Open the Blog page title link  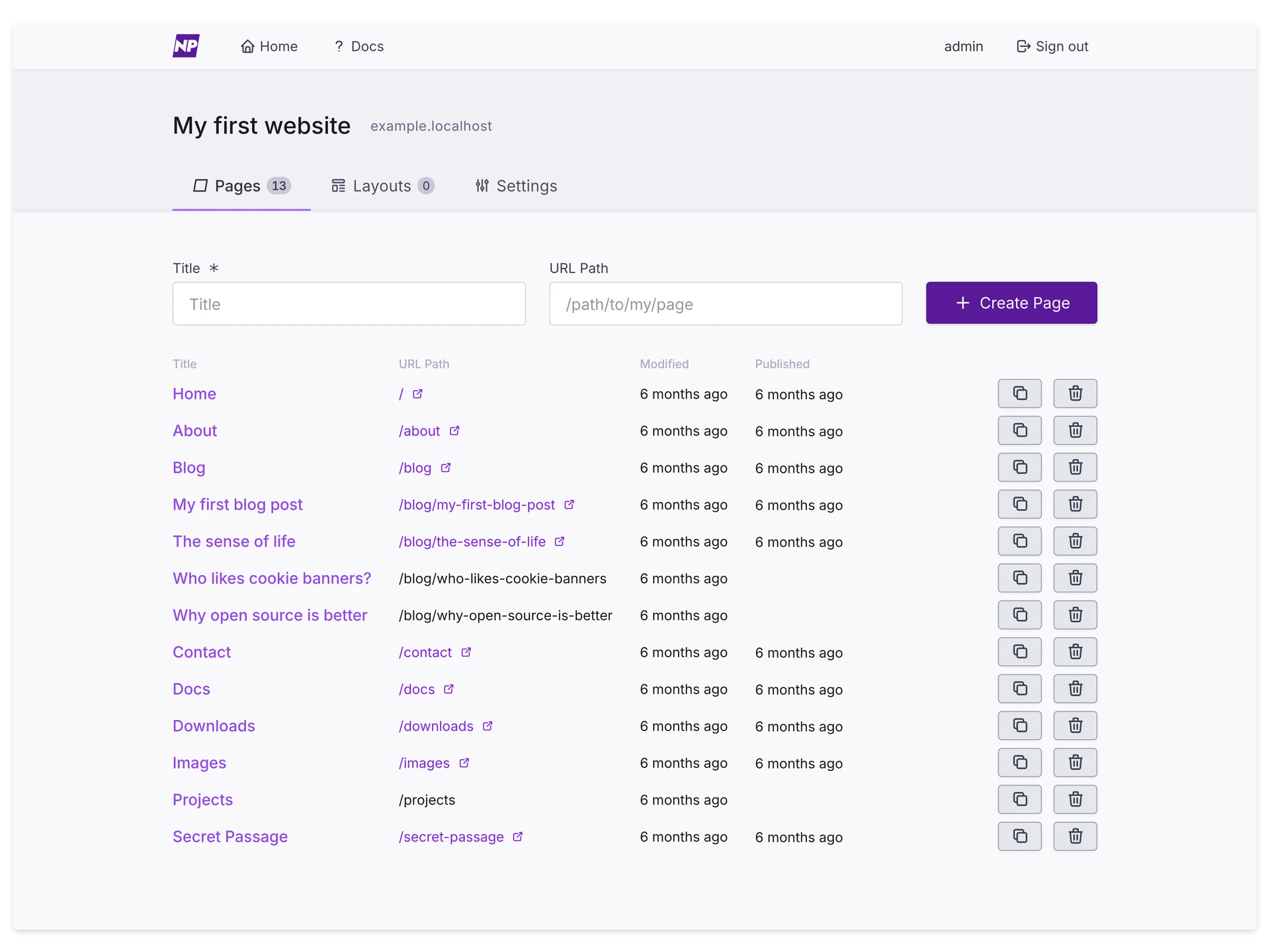[189, 467]
